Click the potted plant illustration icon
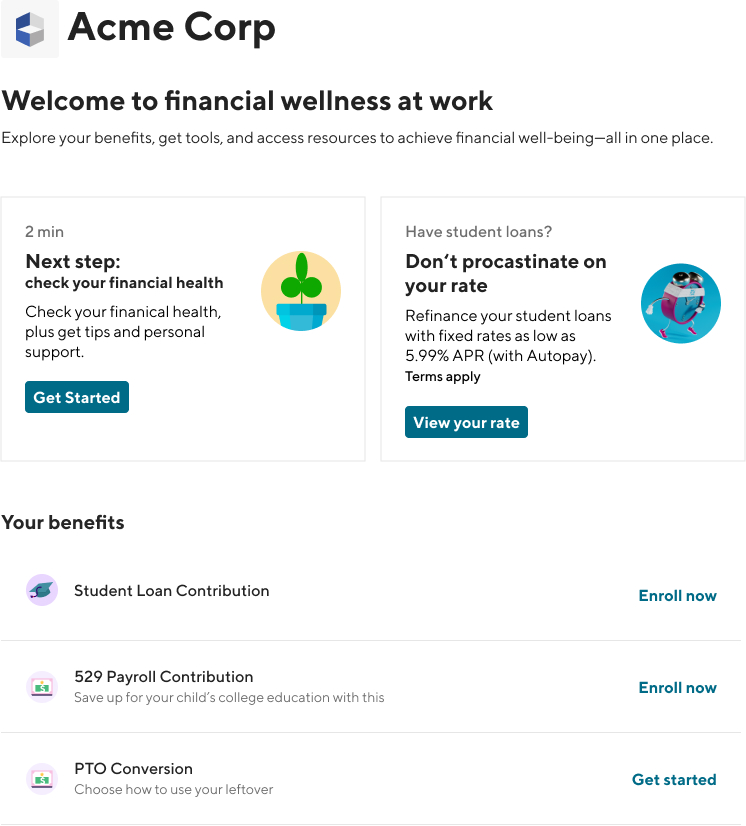Viewport: 746px width, 826px height. 301,291
